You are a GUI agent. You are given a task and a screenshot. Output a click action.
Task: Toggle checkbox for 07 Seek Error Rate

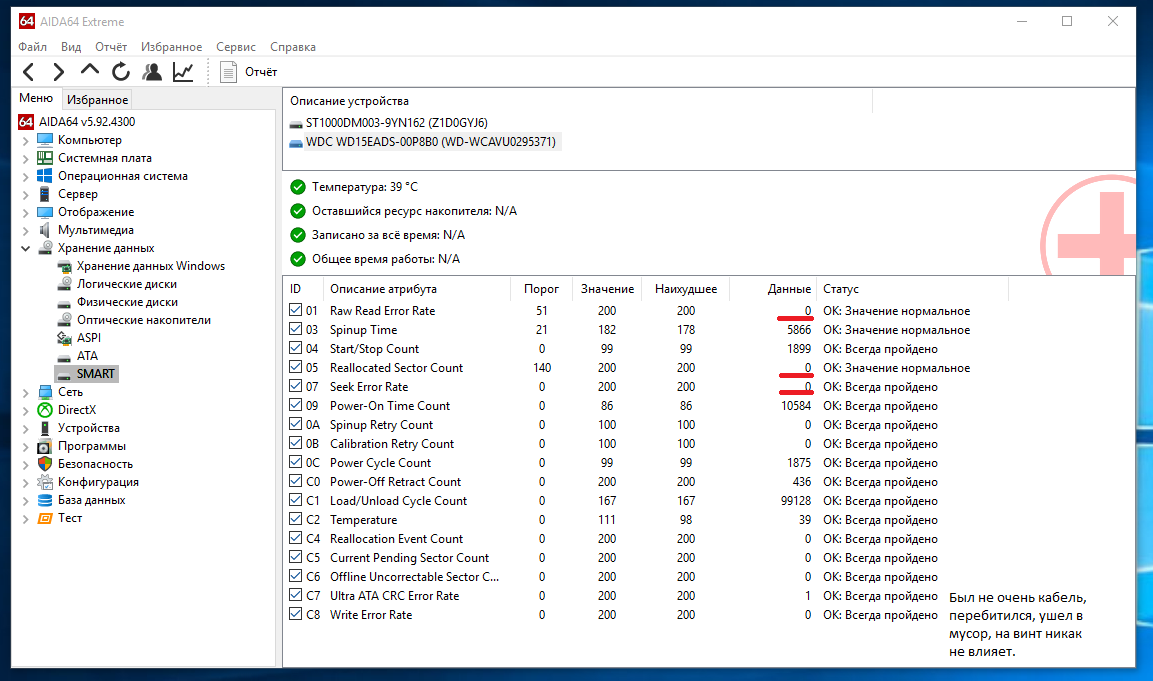tap(296, 387)
